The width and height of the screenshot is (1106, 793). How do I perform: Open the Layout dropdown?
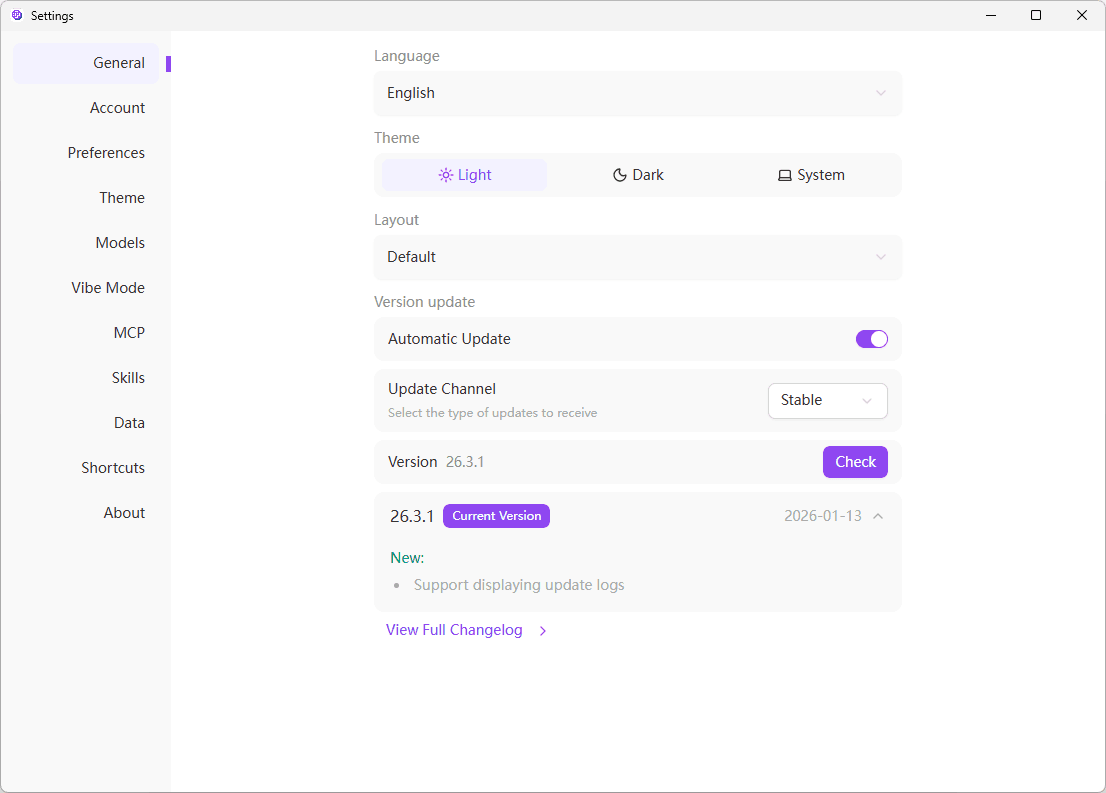pos(637,257)
